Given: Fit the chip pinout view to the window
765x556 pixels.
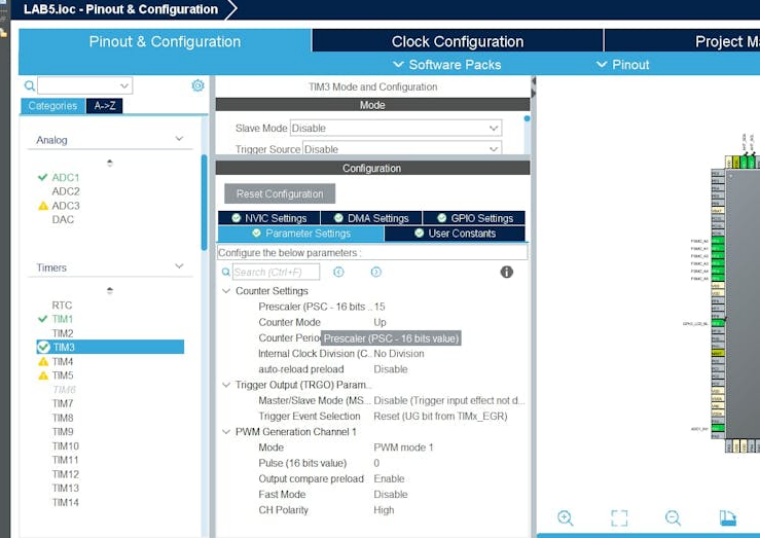Looking at the screenshot, I should point(619,518).
